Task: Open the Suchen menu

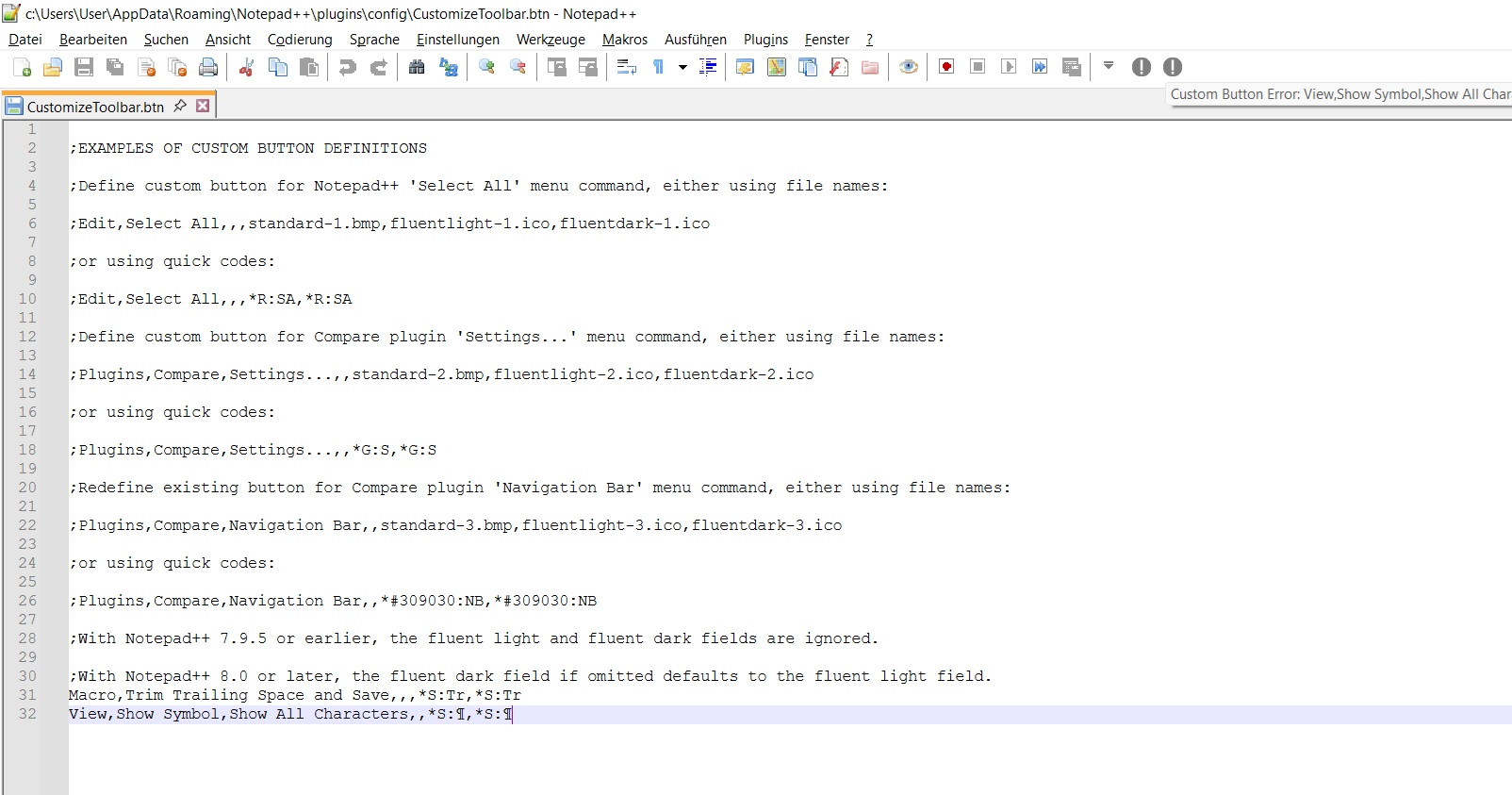Action: point(166,40)
